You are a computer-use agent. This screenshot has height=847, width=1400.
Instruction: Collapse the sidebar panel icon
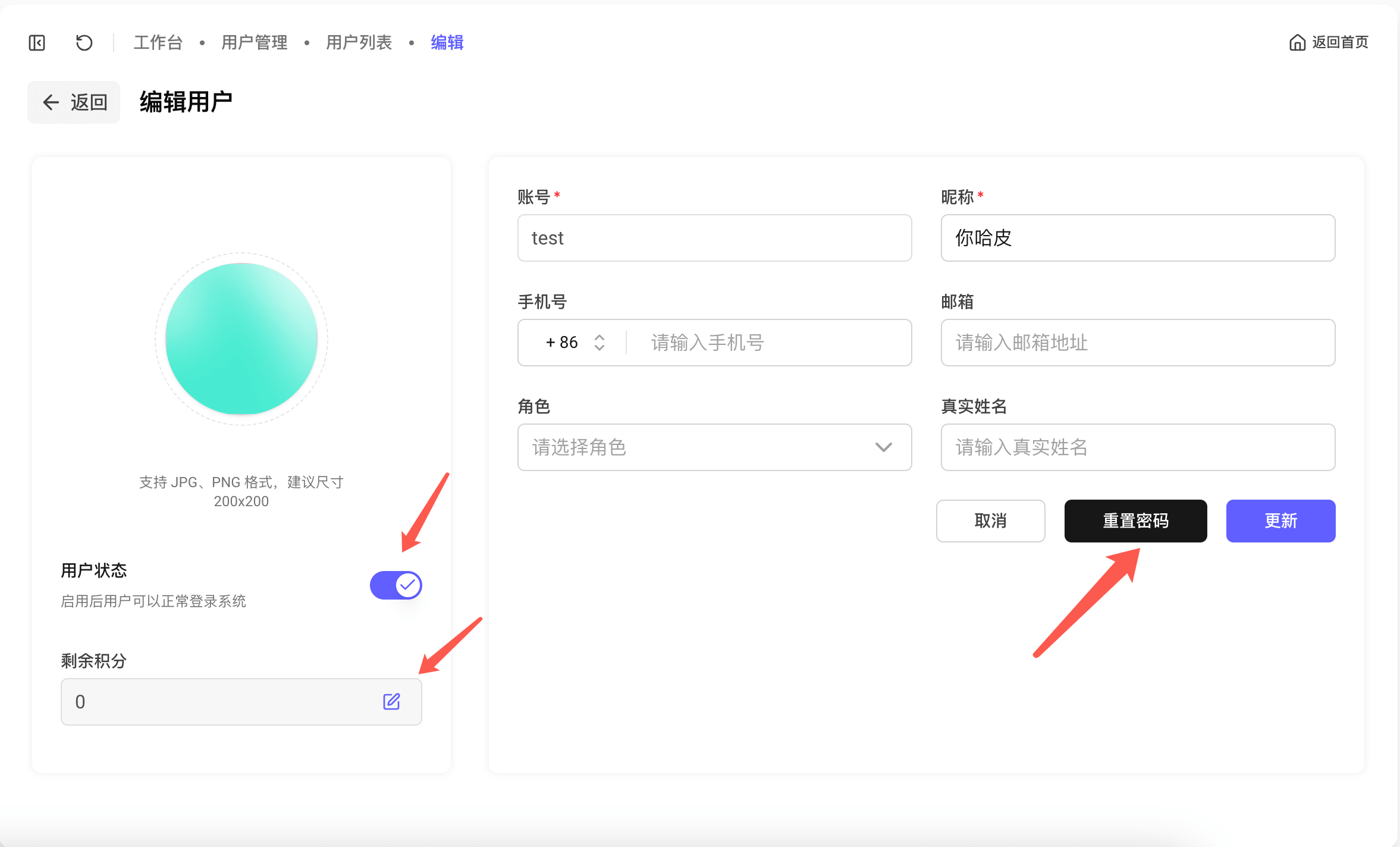point(37,43)
